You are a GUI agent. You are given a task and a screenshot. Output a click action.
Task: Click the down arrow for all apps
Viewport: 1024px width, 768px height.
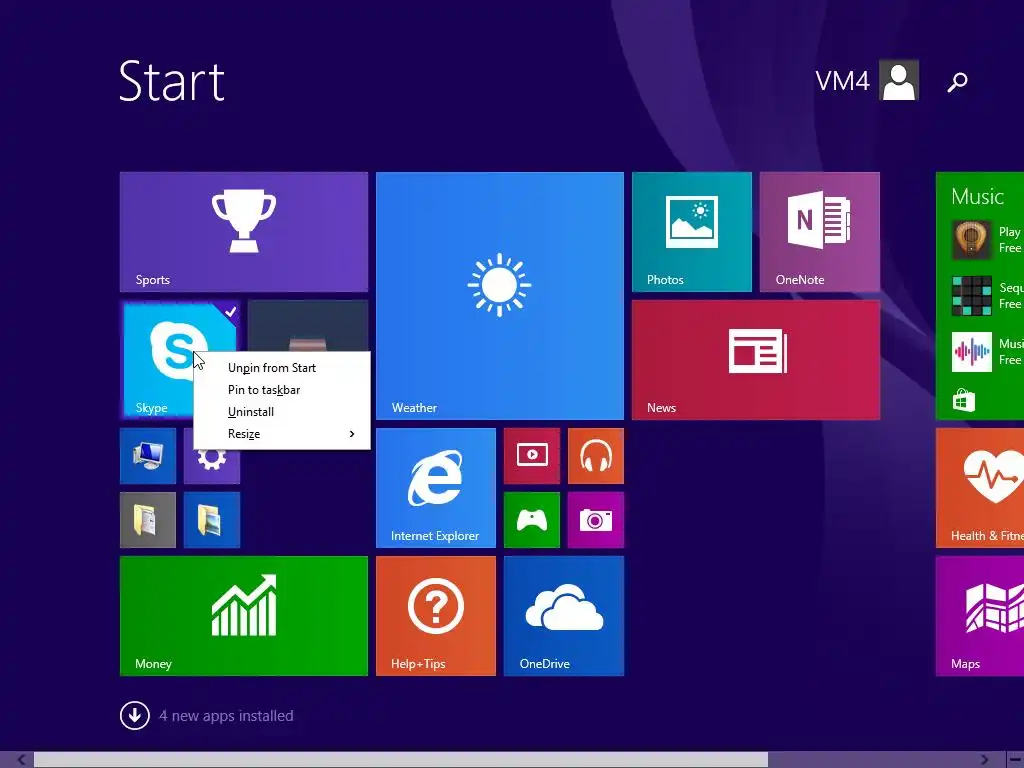(135, 715)
